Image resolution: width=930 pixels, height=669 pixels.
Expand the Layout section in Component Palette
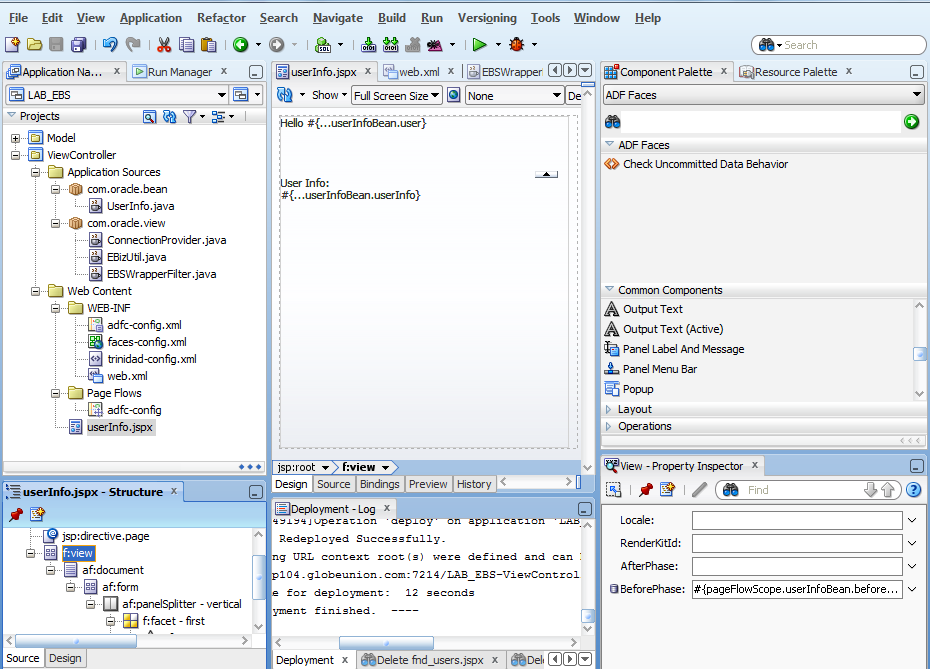pyautogui.click(x=610, y=409)
